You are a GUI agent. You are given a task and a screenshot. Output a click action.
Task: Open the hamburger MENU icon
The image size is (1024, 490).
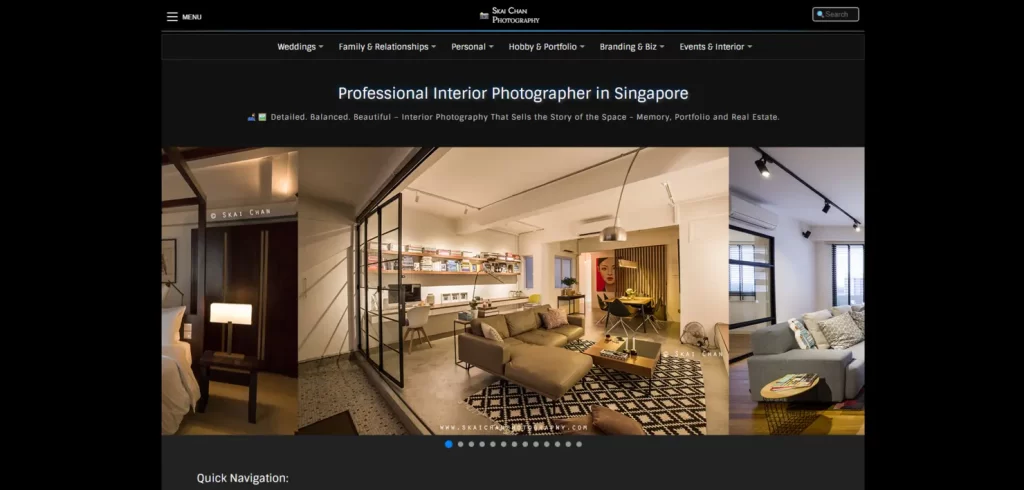172,17
